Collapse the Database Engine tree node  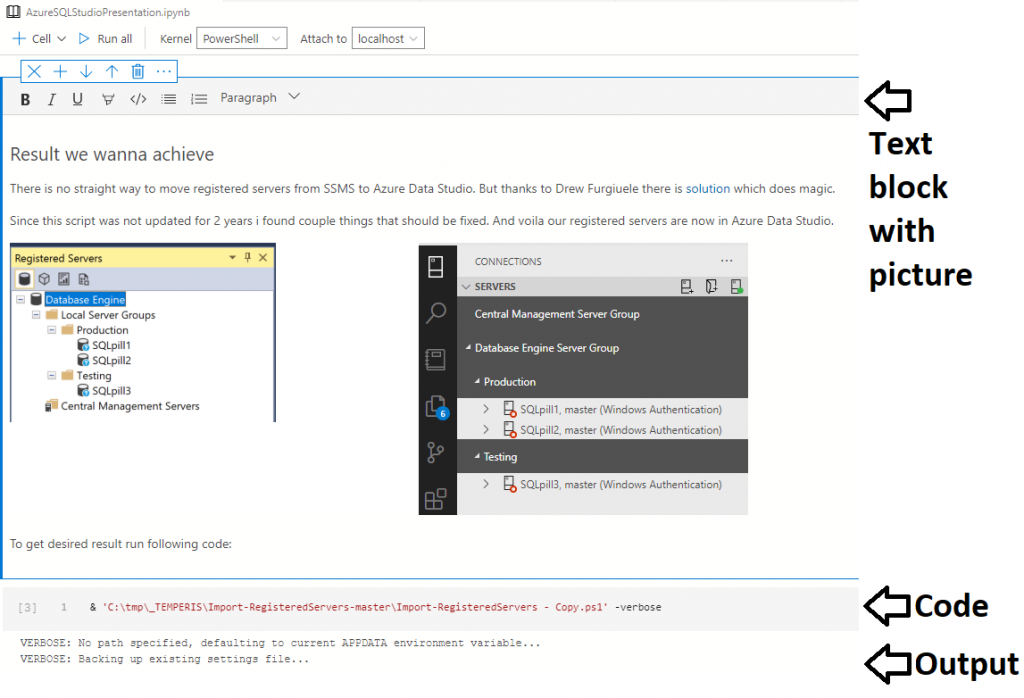[20, 300]
